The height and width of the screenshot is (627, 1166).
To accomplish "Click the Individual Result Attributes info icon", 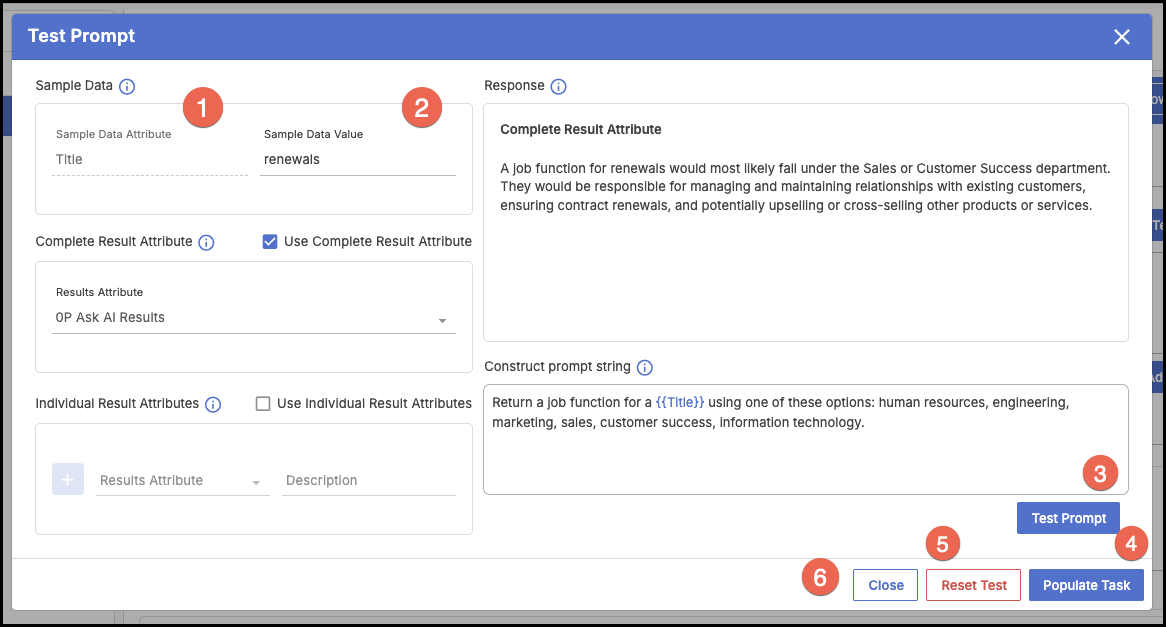I will pyautogui.click(x=213, y=404).
